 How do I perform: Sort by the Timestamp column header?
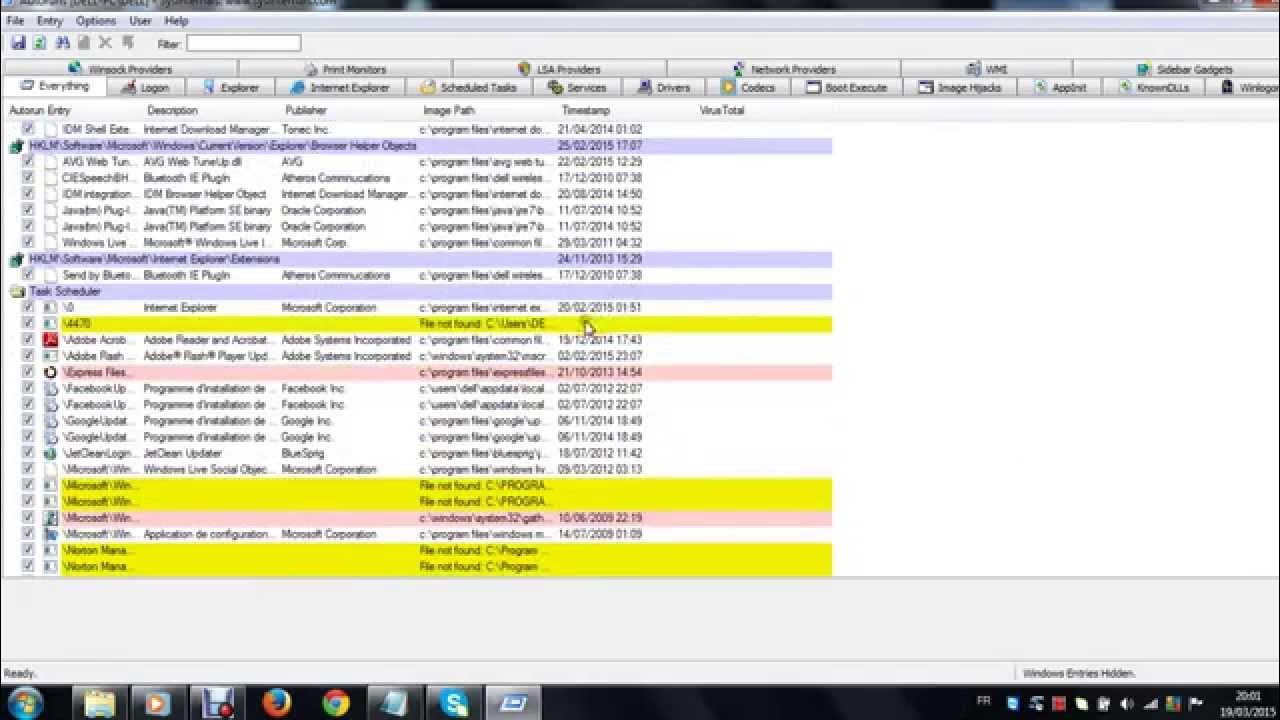click(586, 111)
